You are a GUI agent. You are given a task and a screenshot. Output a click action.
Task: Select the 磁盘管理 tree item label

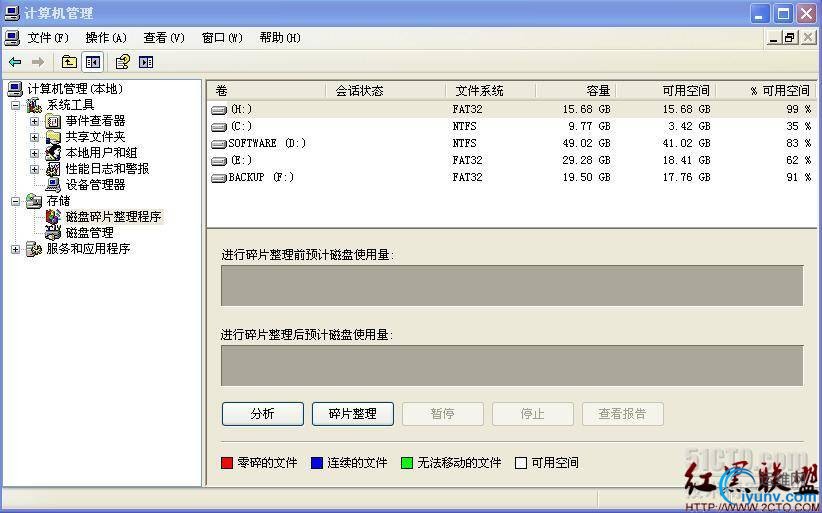90,233
